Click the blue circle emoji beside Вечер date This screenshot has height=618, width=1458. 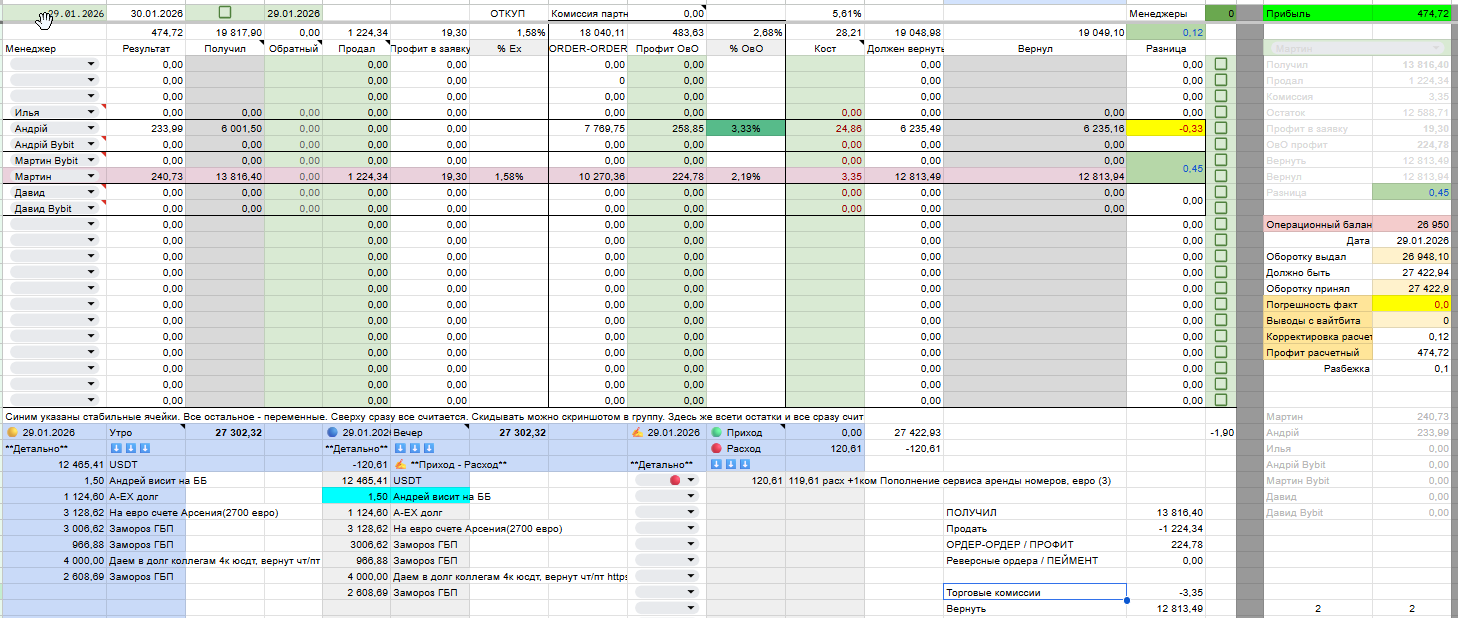click(332, 433)
